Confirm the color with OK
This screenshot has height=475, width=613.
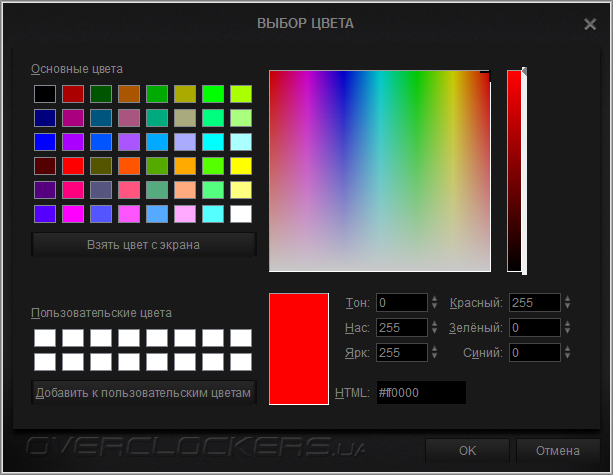click(x=467, y=450)
